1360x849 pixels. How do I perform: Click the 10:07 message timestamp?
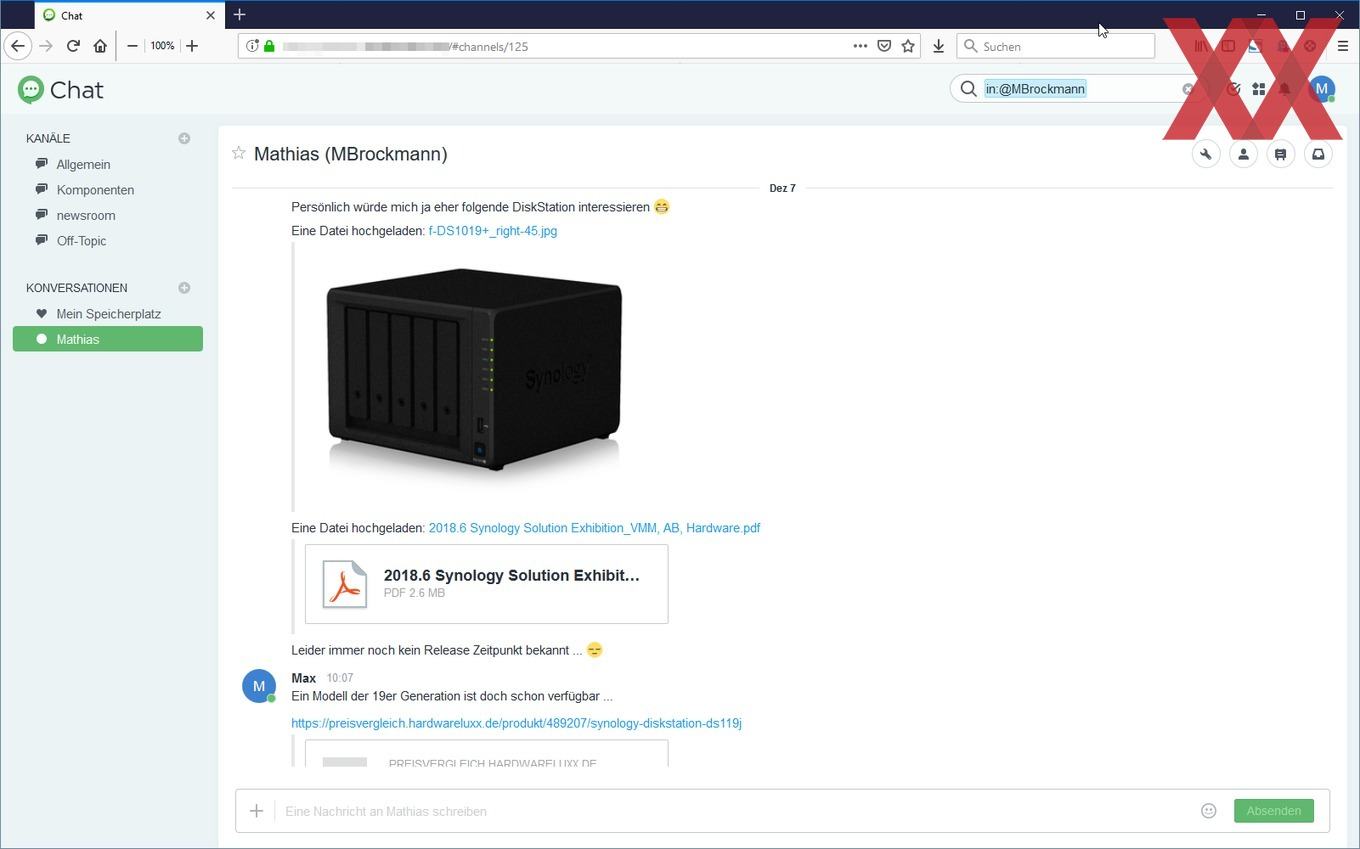click(x=340, y=678)
